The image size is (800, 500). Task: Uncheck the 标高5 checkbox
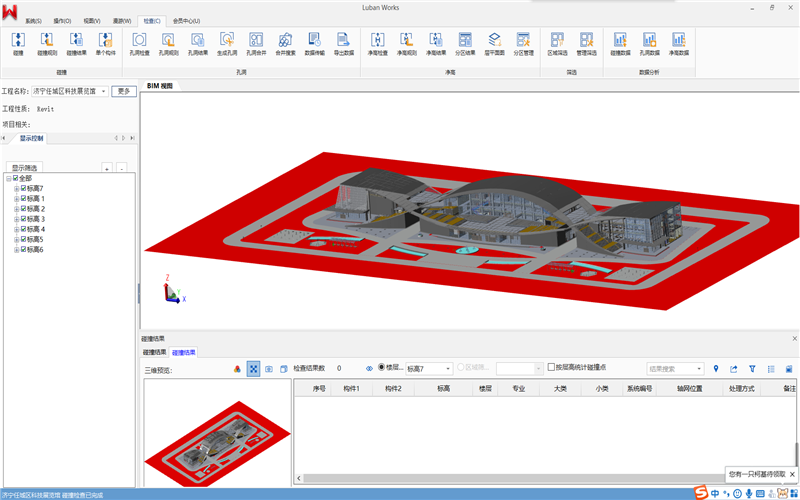coord(23,239)
